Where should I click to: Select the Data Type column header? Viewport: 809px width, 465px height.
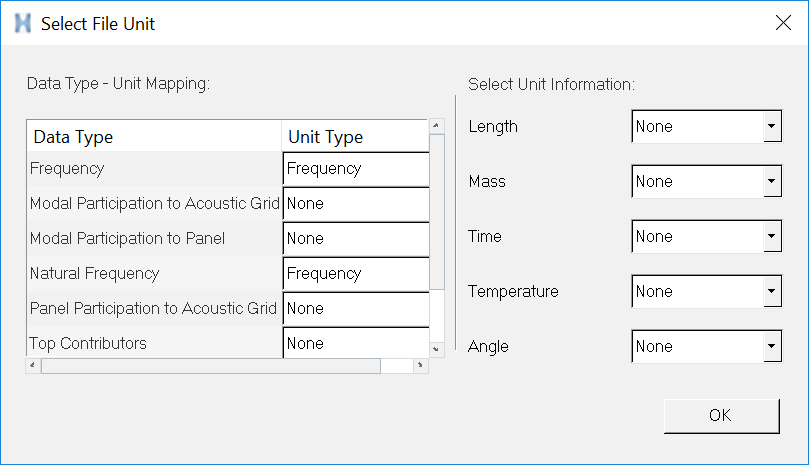point(155,137)
